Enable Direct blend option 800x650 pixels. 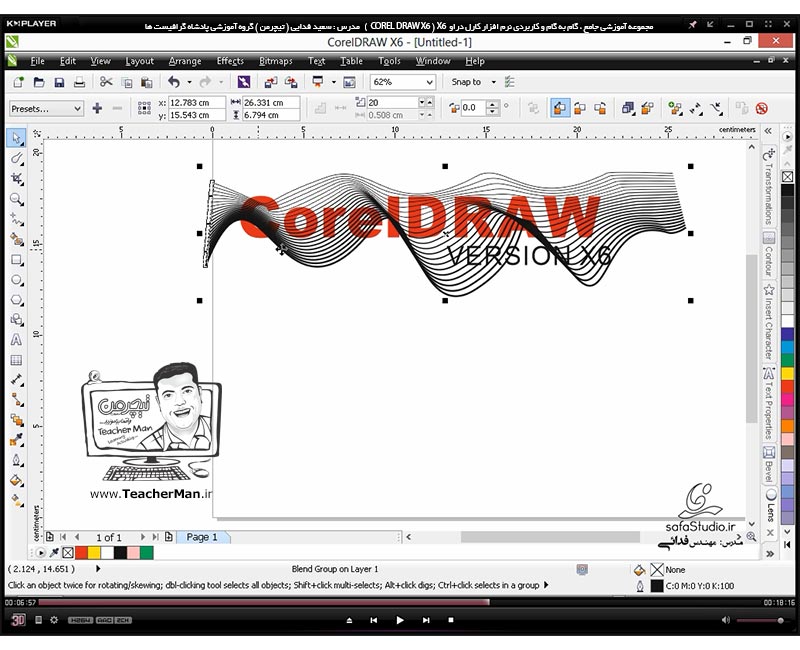[560, 108]
